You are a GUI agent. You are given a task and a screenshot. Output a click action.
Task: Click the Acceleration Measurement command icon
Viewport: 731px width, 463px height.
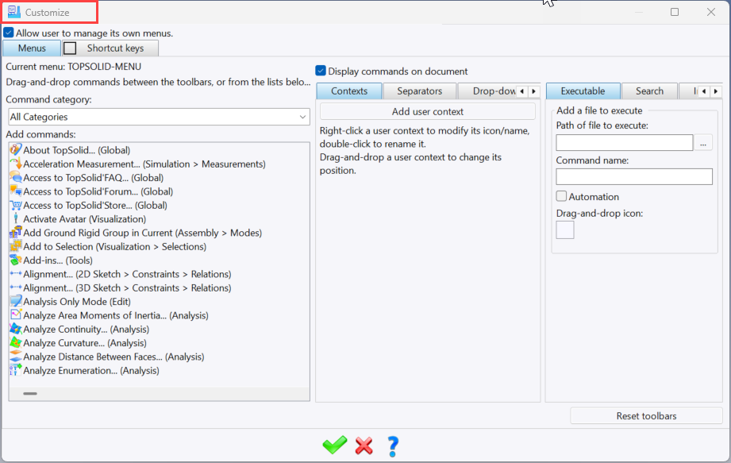(x=16, y=164)
